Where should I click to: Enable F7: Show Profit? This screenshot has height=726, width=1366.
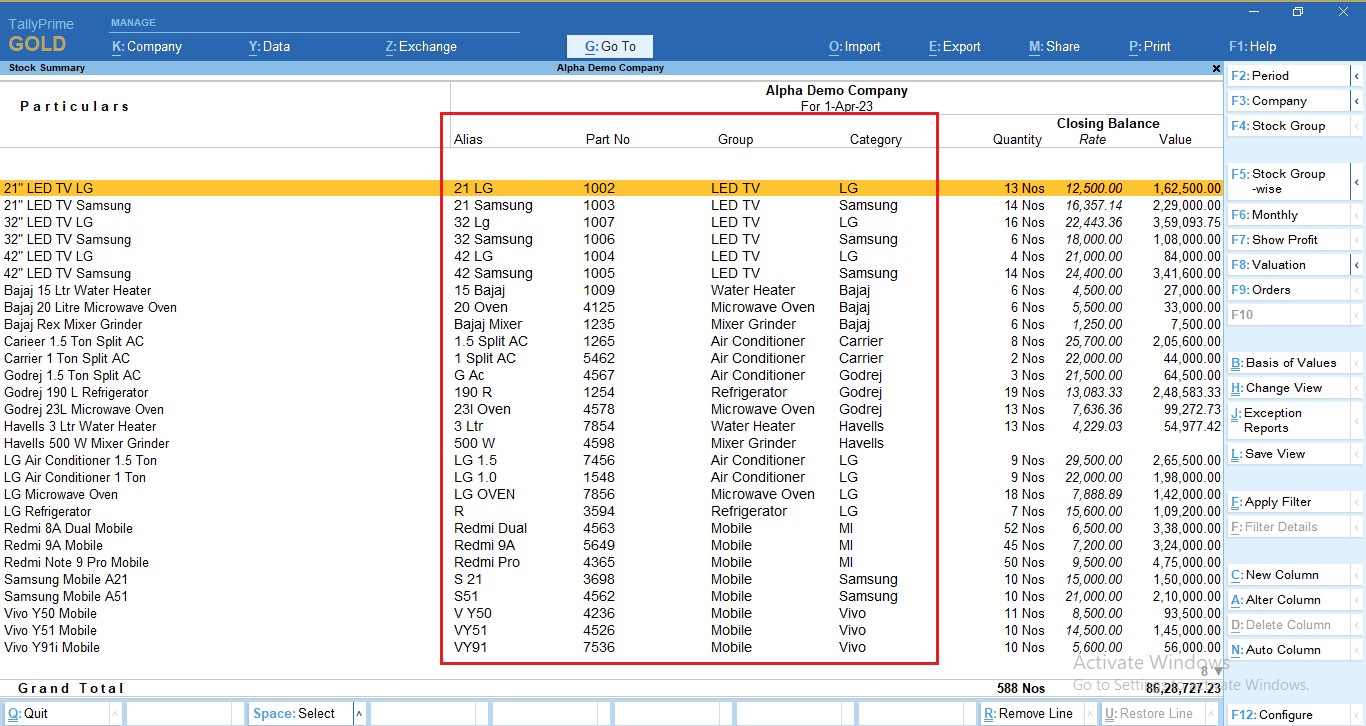point(1285,239)
